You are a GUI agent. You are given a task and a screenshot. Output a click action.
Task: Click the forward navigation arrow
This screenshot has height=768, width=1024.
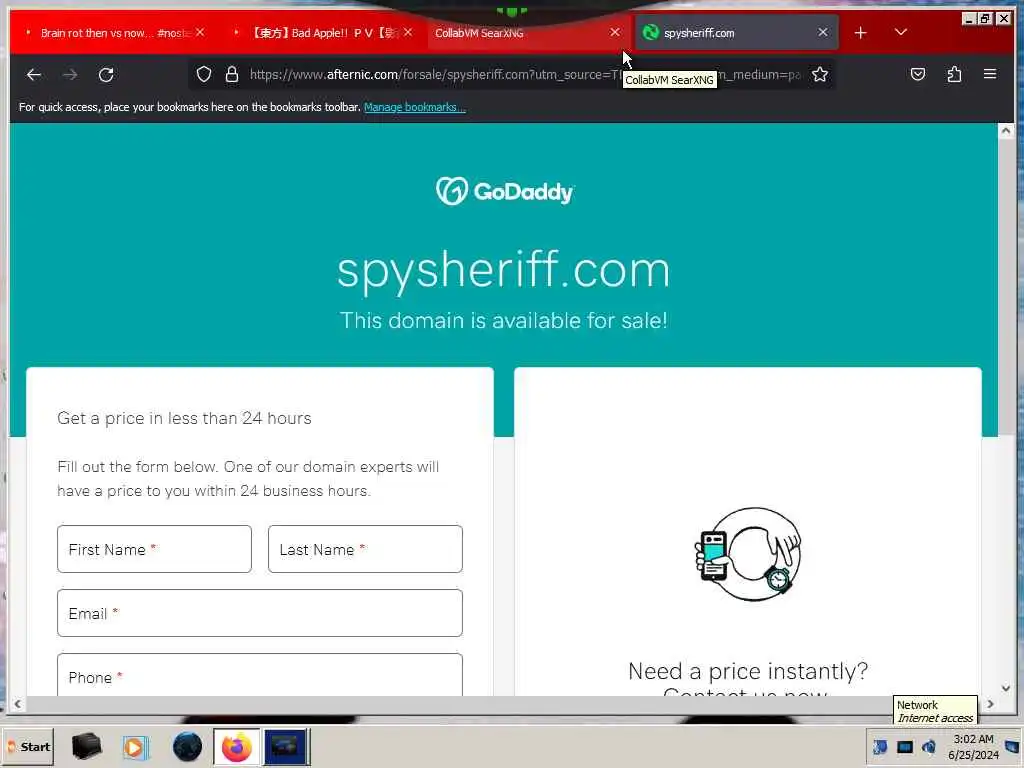pyautogui.click(x=70, y=74)
